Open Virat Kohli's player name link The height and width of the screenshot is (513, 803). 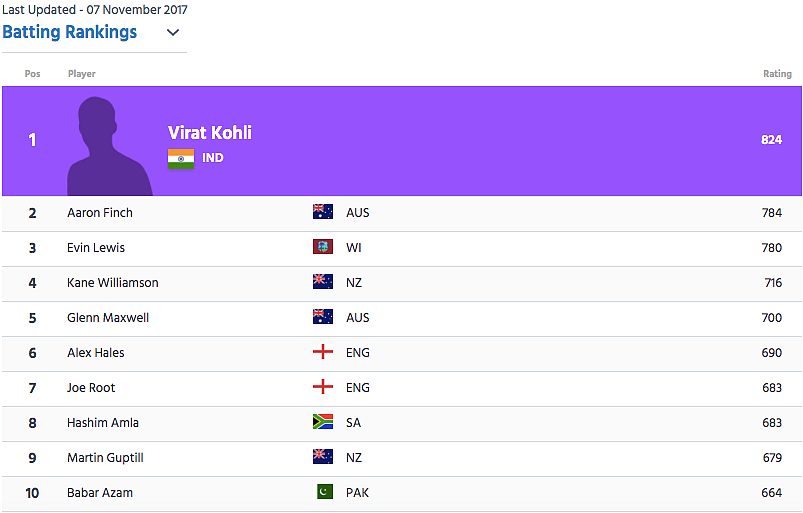tap(210, 133)
